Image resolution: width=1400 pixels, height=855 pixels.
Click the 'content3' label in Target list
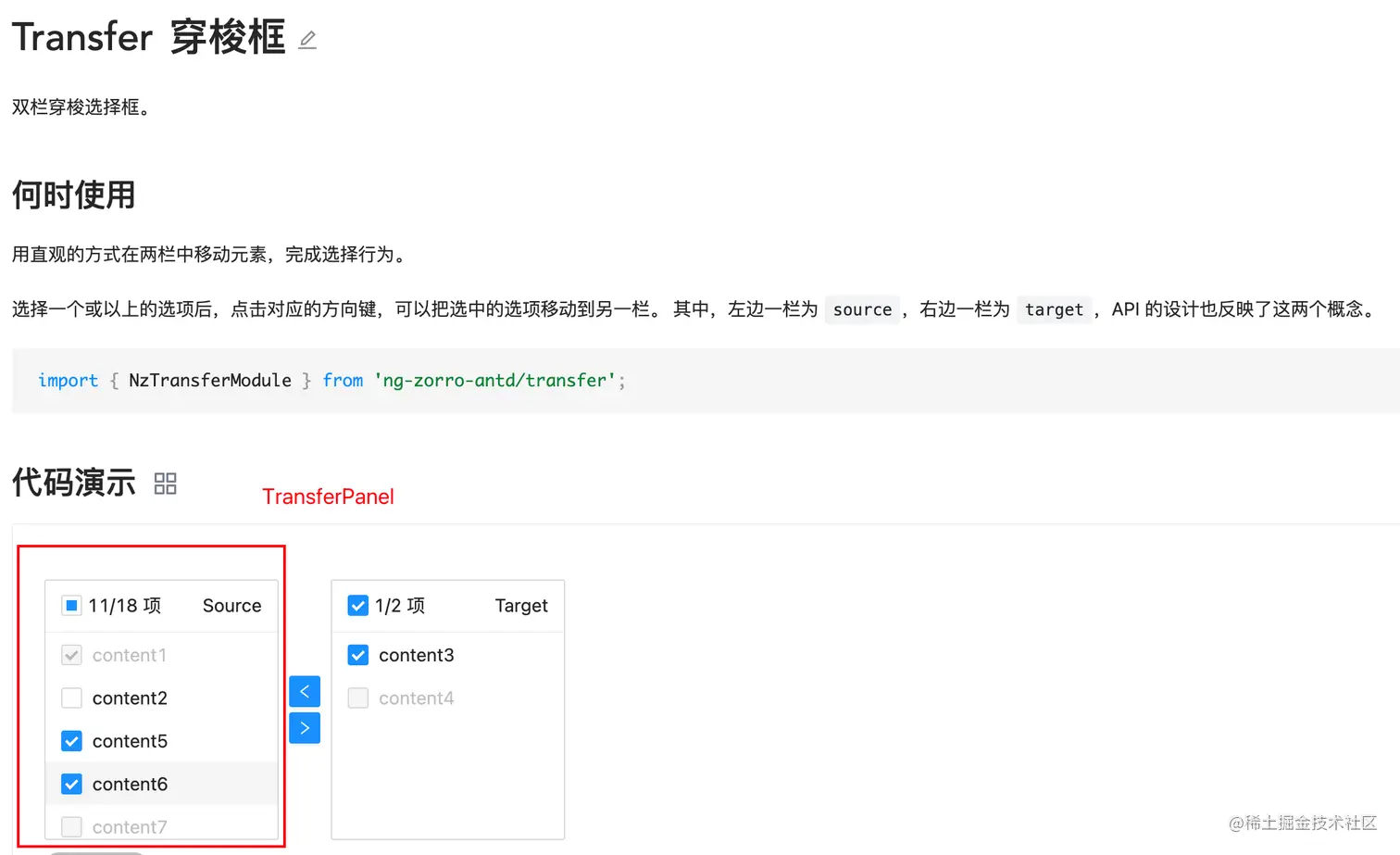[x=416, y=655]
